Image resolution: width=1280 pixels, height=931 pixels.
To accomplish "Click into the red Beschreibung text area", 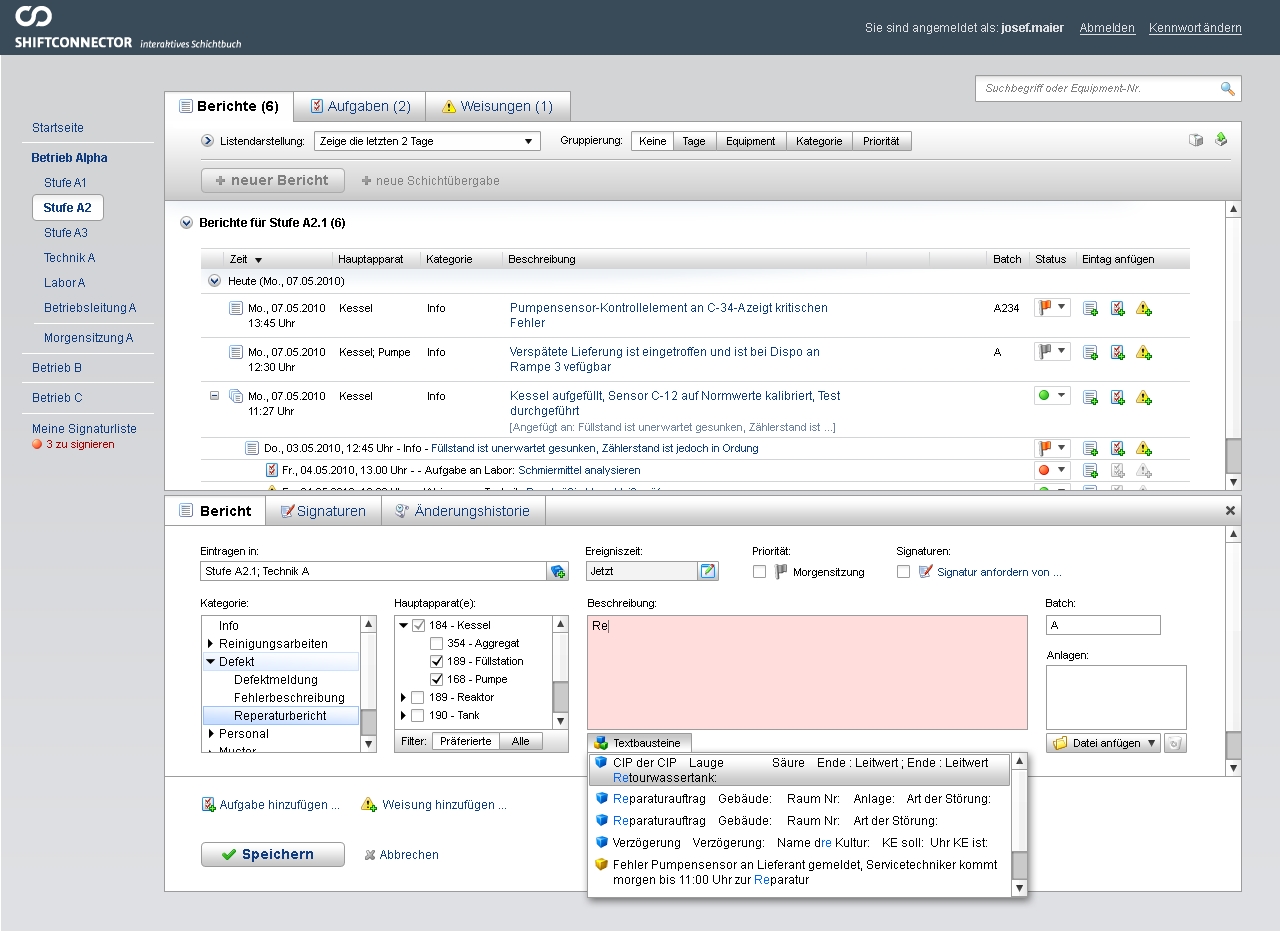I will tap(807, 672).
